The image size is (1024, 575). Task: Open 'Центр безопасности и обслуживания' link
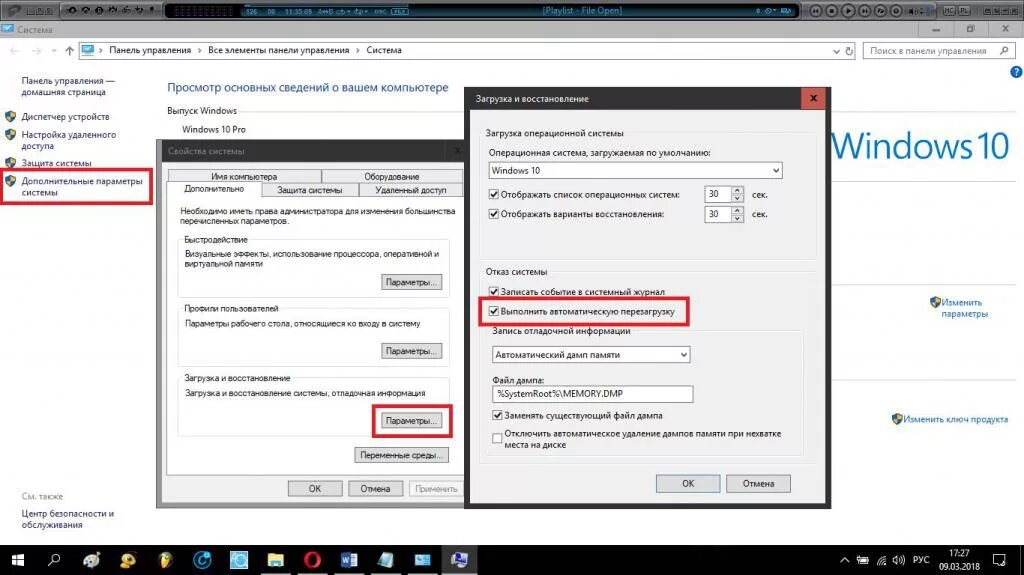tap(67, 519)
